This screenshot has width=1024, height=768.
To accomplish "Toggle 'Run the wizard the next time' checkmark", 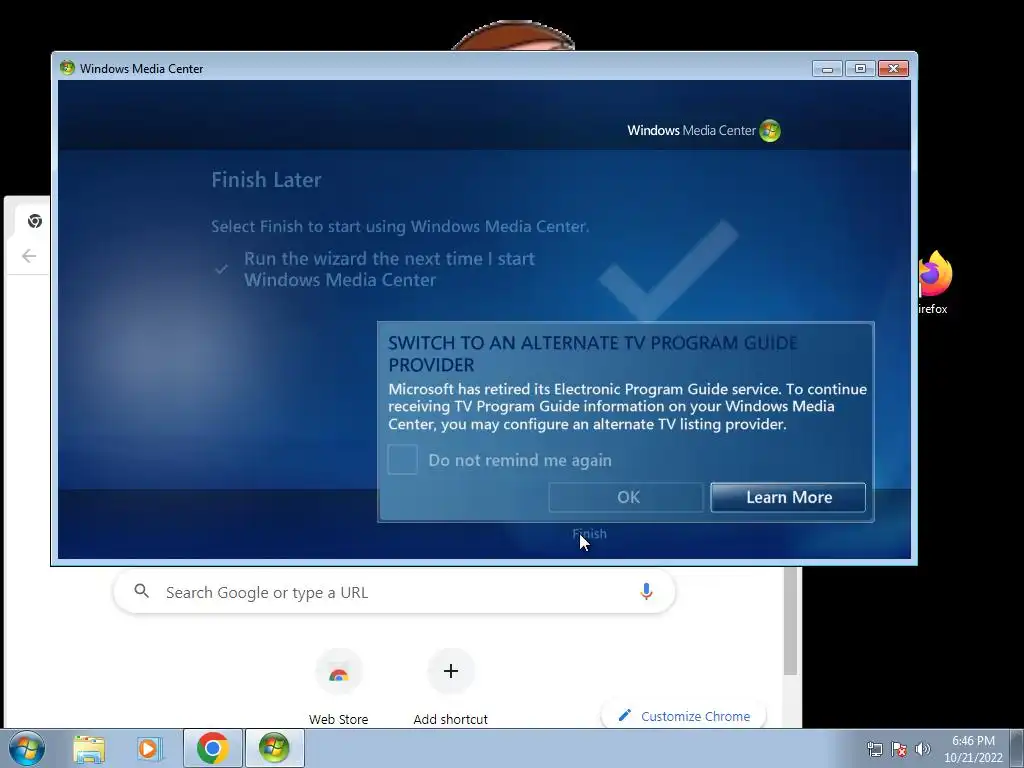I will [x=221, y=269].
